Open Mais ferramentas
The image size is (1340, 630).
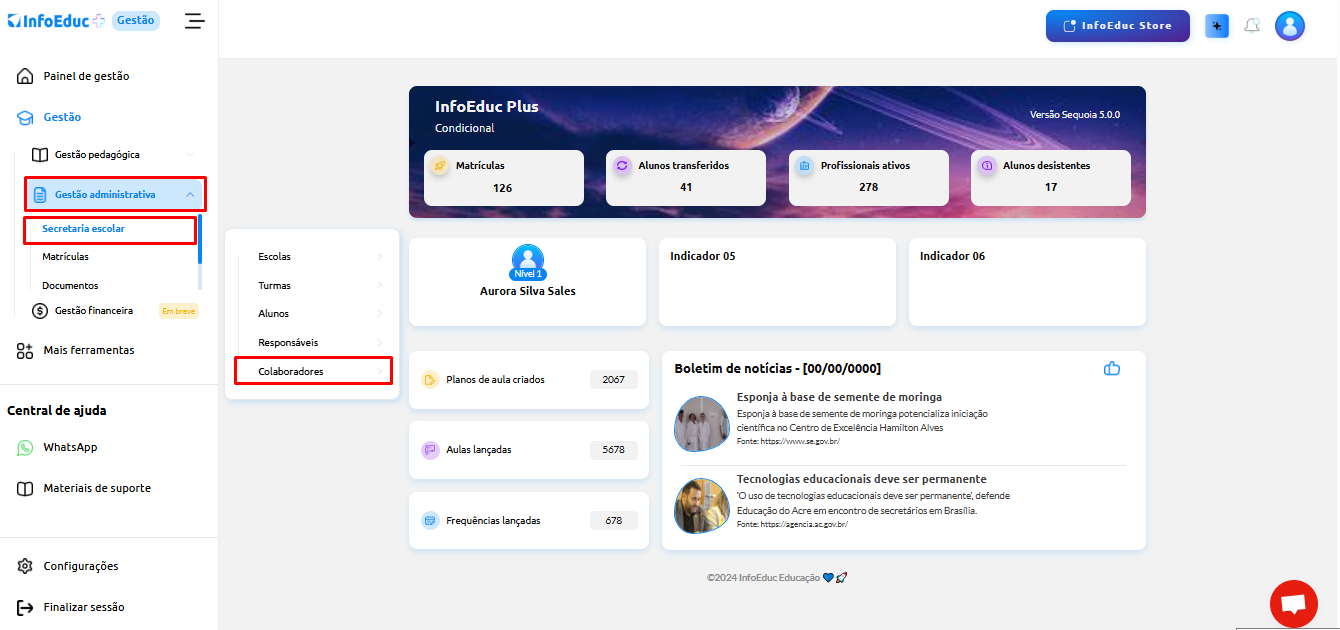pyautogui.click(x=89, y=351)
